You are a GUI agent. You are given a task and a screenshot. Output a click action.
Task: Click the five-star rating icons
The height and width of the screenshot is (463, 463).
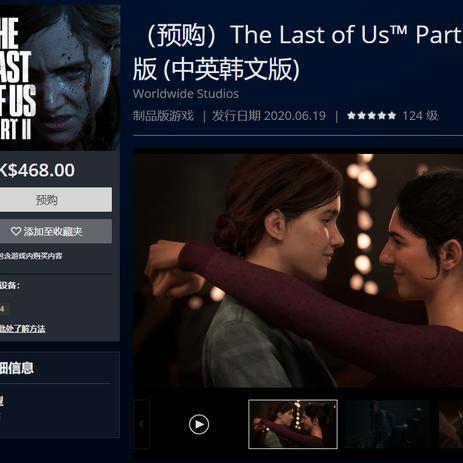(371, 116)
